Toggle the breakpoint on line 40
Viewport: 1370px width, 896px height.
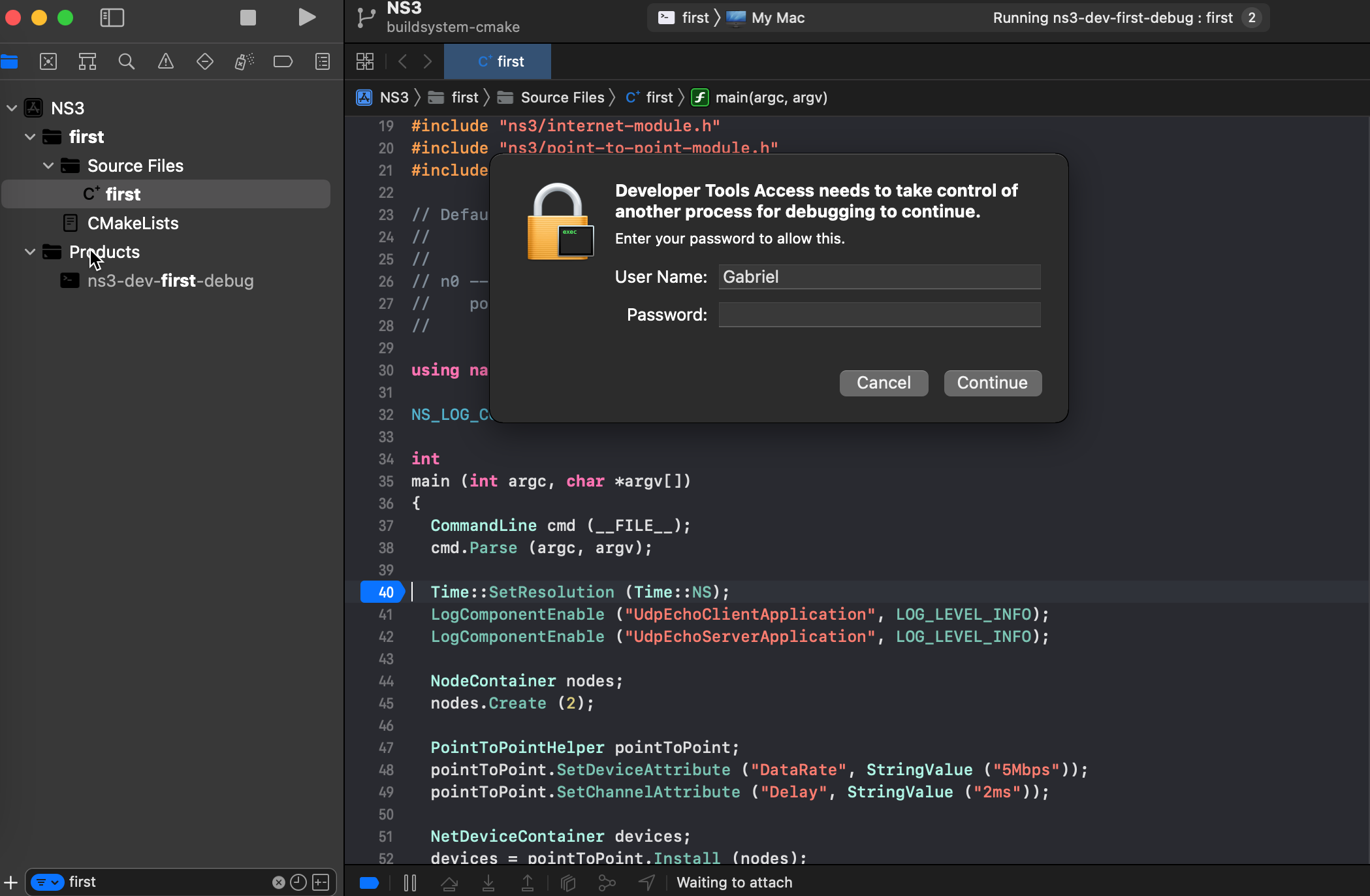click(x=383, y=592)
